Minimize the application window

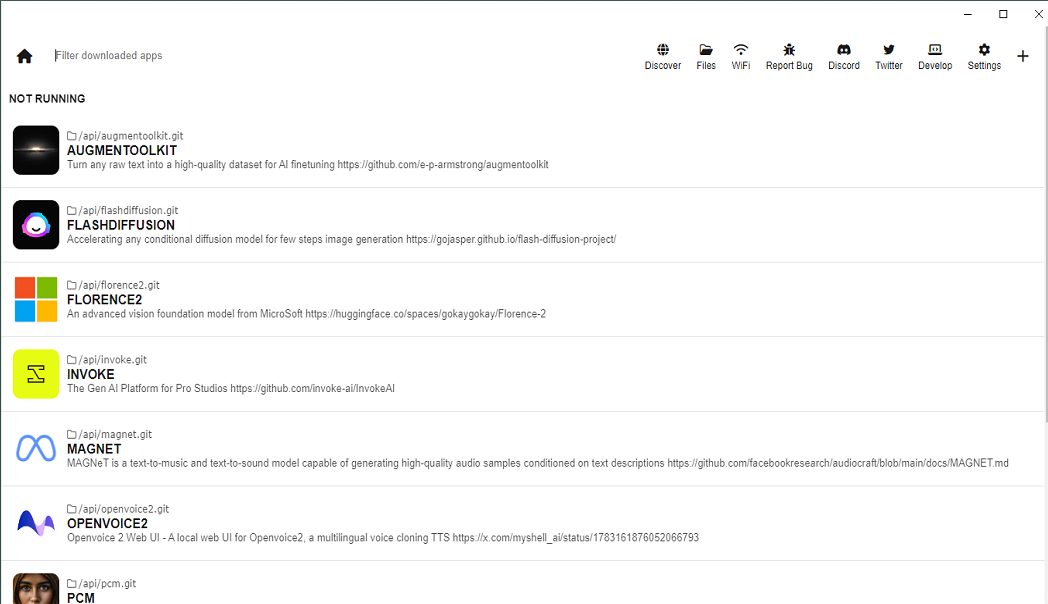[x=967, y=14]
